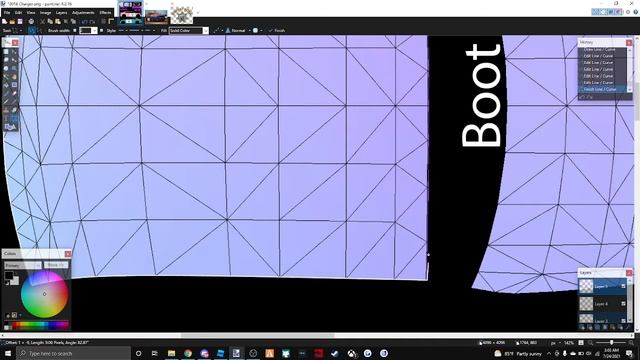Open the Primary color selector dropdown
This screenshot has width=640, height=360.
23,265
